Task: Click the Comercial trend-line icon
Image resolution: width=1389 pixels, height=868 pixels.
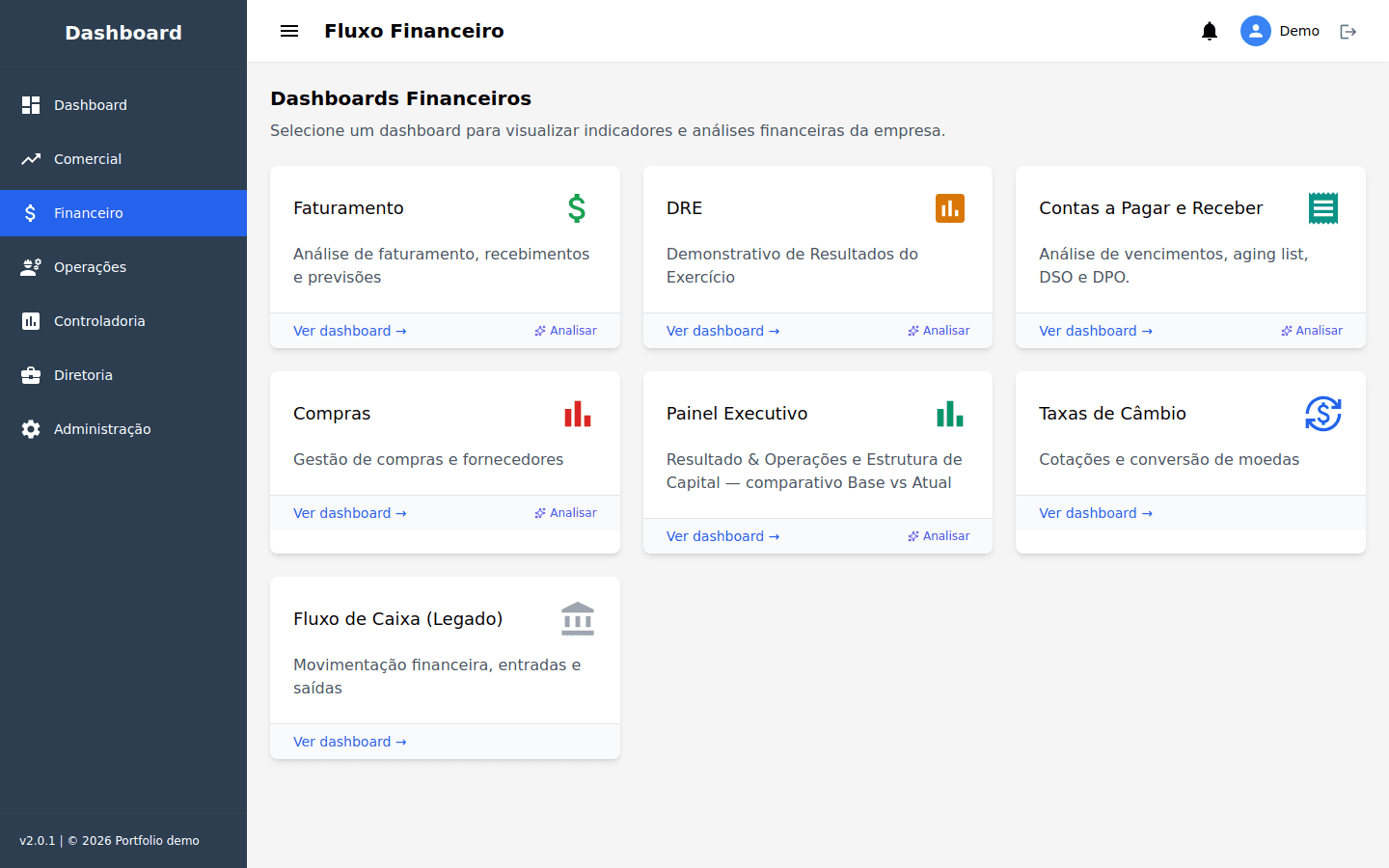Action: click(31, 159)
